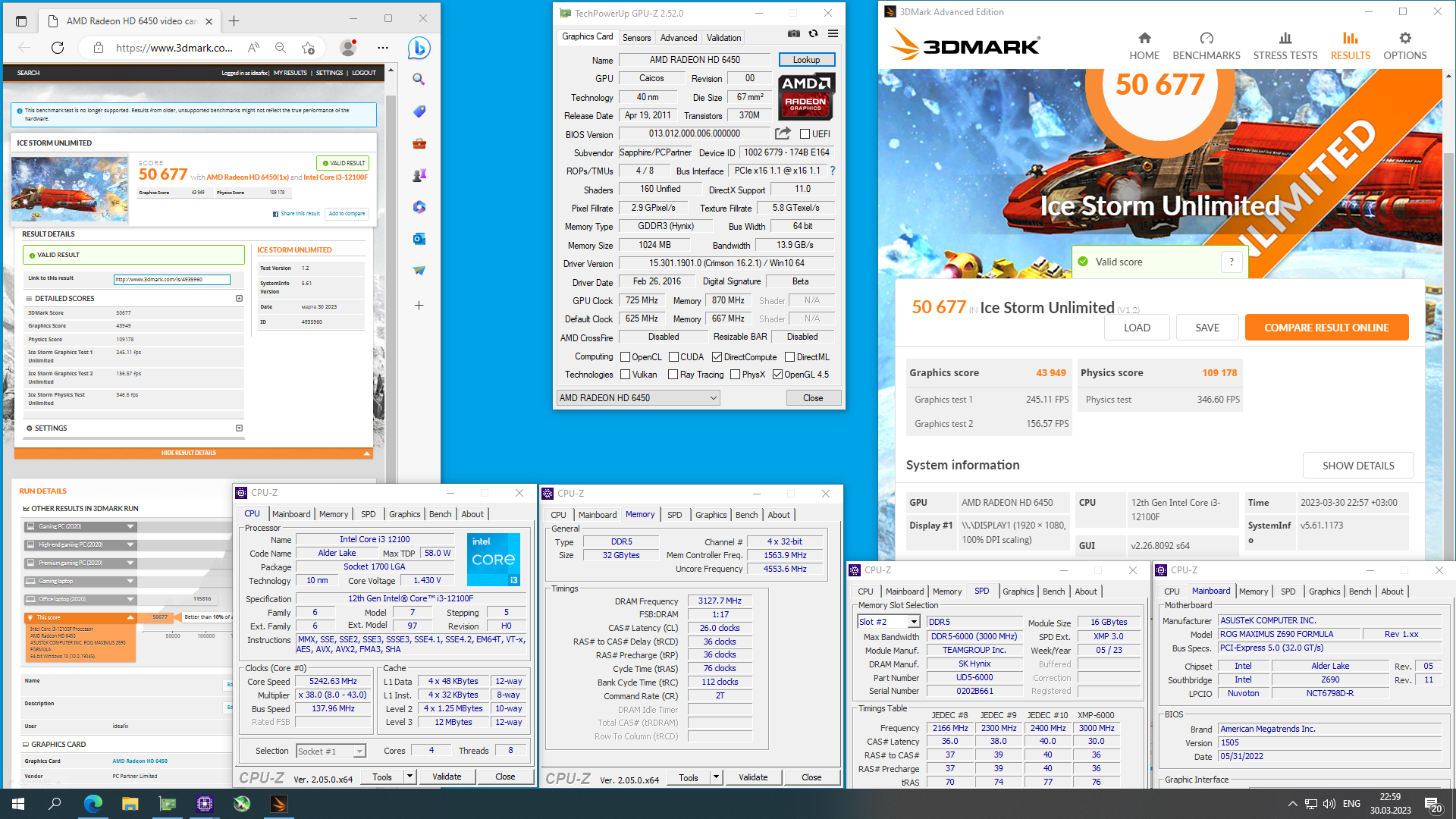The height and width of the screenshot is (819, 1456).
Task: Click HIDE RESULT DETAILS orange bar
Action: tap(193, 453)
